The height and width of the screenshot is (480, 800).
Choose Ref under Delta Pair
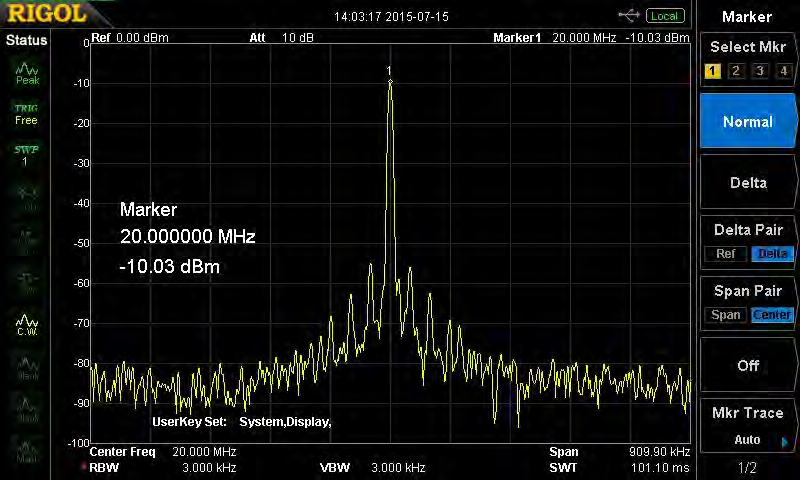(726, 254)
